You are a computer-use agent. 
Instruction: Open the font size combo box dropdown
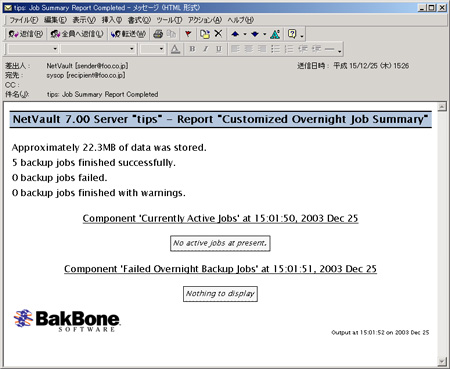point(161,49)
